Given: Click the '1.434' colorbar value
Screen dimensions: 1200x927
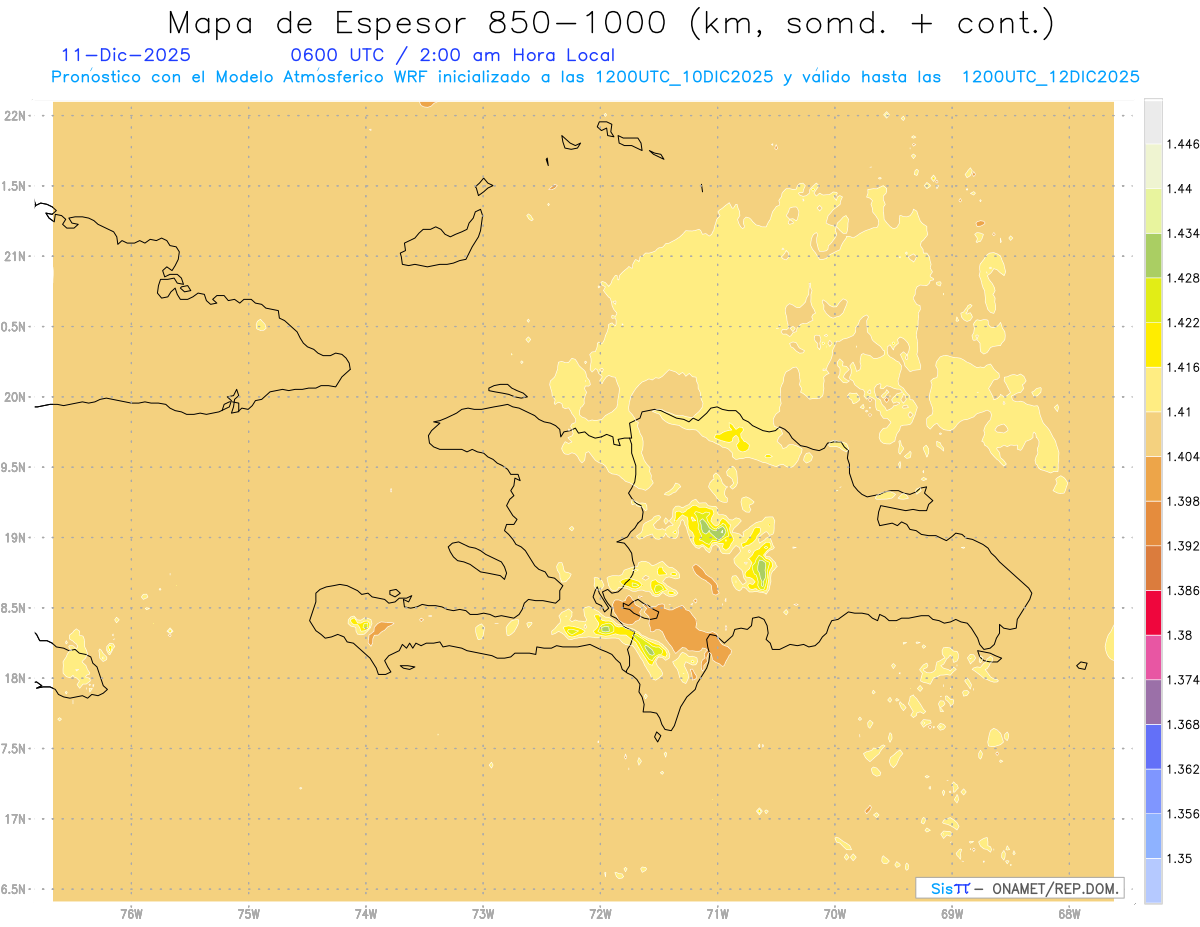Looking at the screenshot, I should point(1183,233).
